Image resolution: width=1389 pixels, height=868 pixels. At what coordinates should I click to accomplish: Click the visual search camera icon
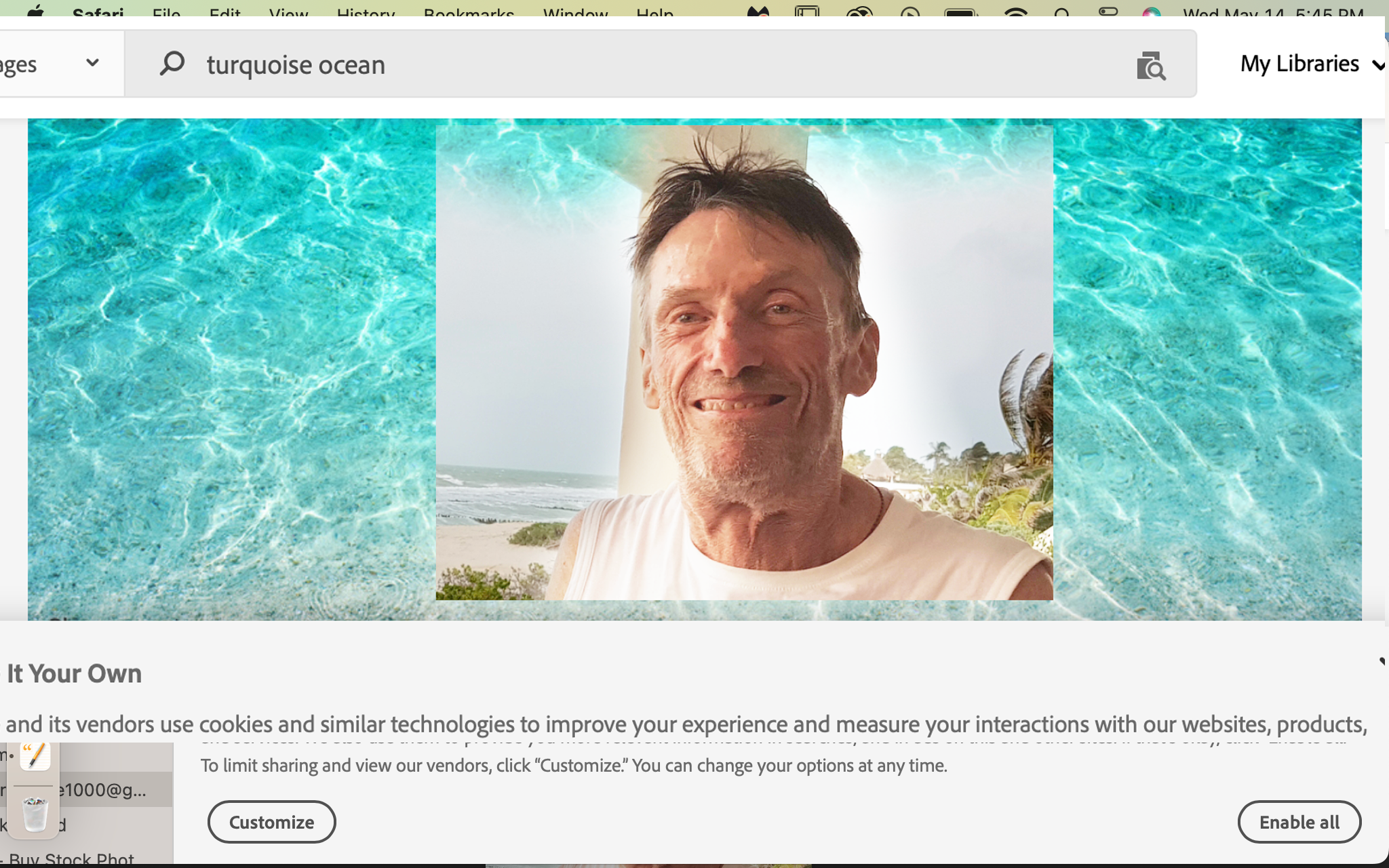1150,66
